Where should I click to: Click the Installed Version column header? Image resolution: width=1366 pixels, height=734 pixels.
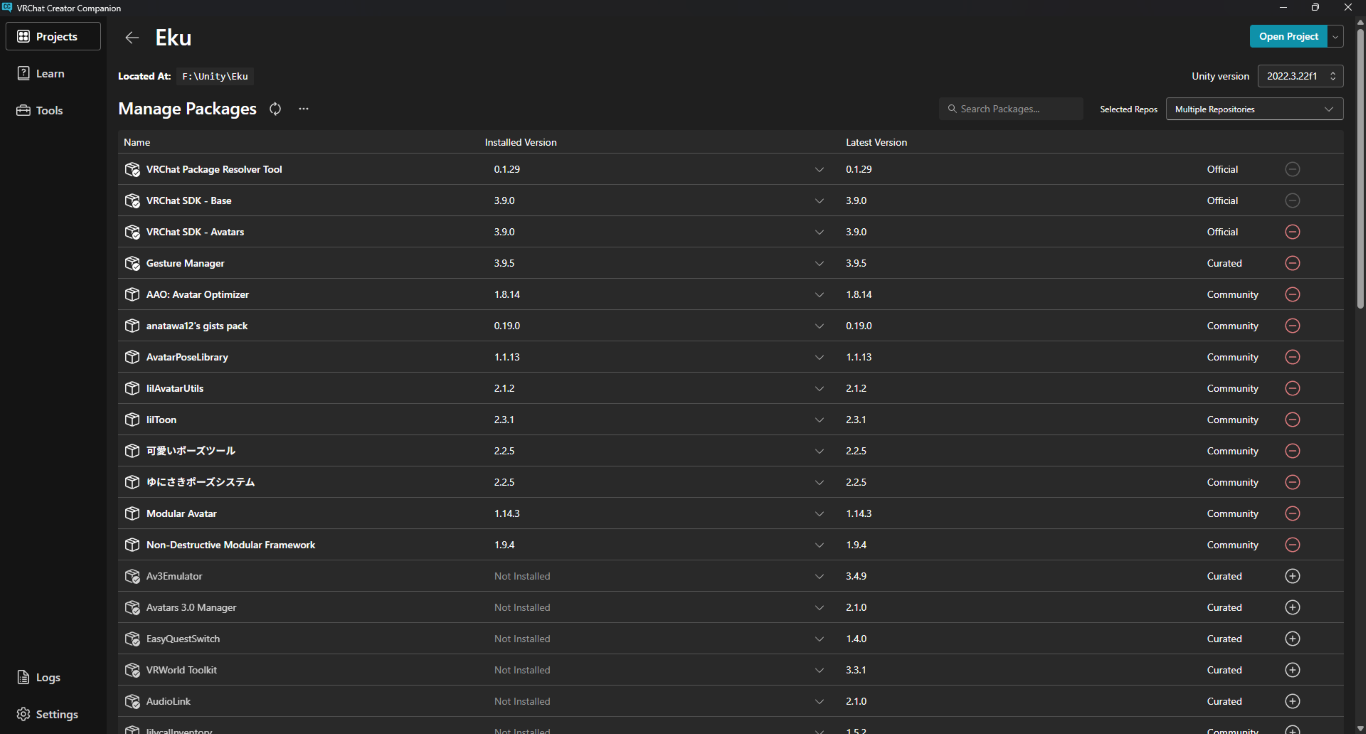(521, 142)
